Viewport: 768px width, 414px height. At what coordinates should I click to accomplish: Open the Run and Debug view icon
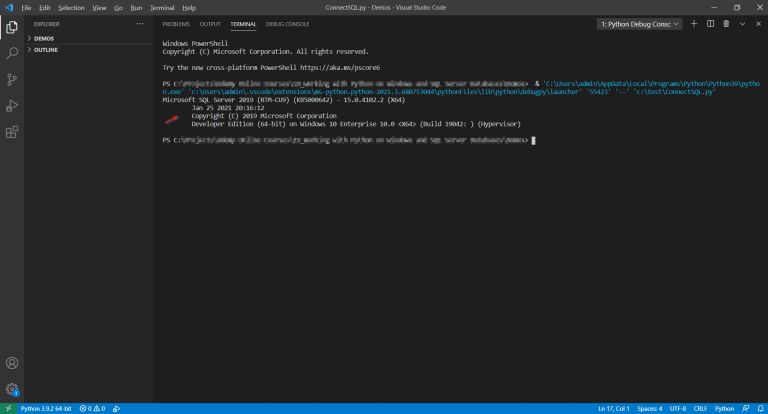pyautogui.click(x=12, y=105)
